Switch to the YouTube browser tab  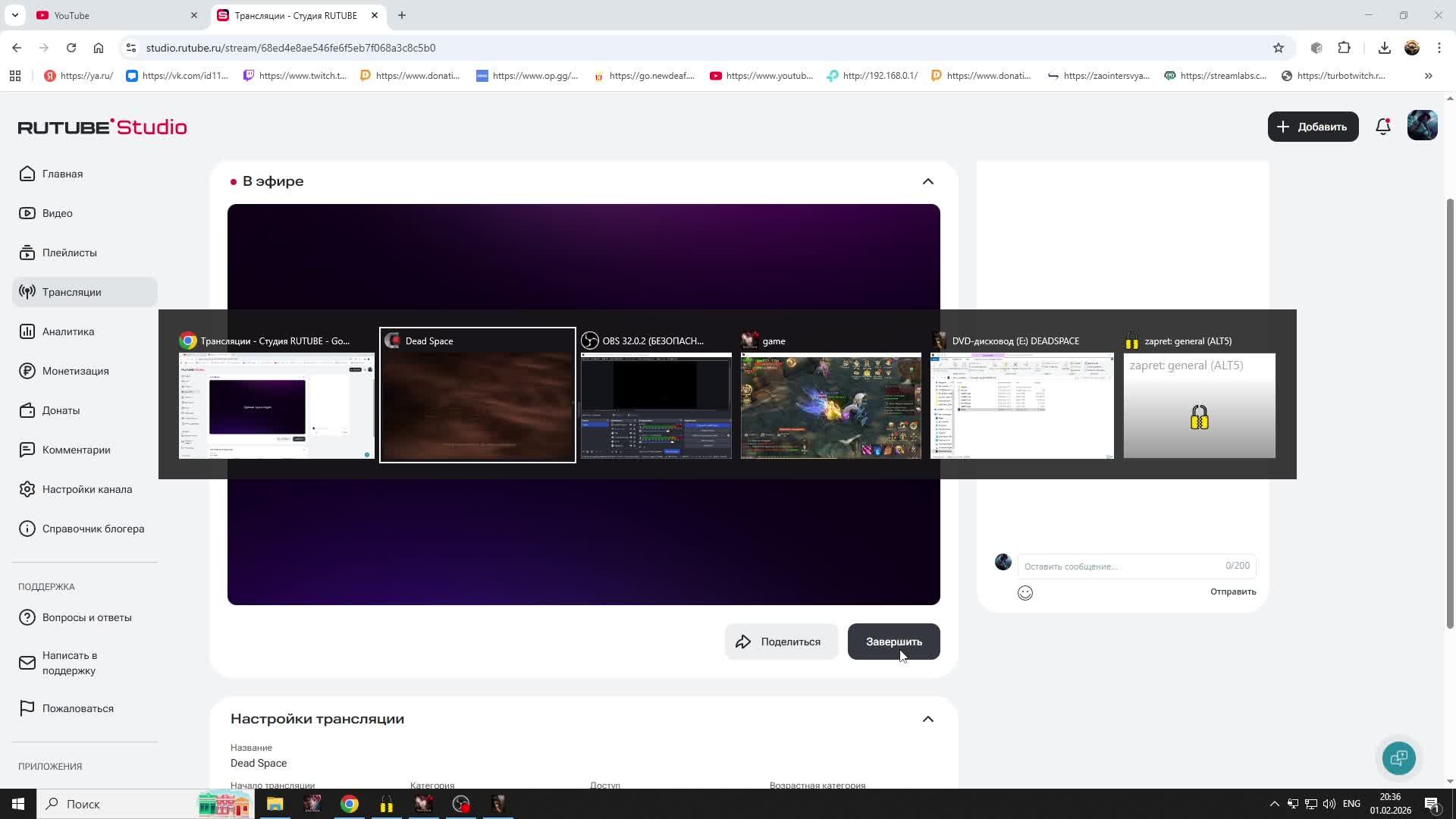pos(72,15)
